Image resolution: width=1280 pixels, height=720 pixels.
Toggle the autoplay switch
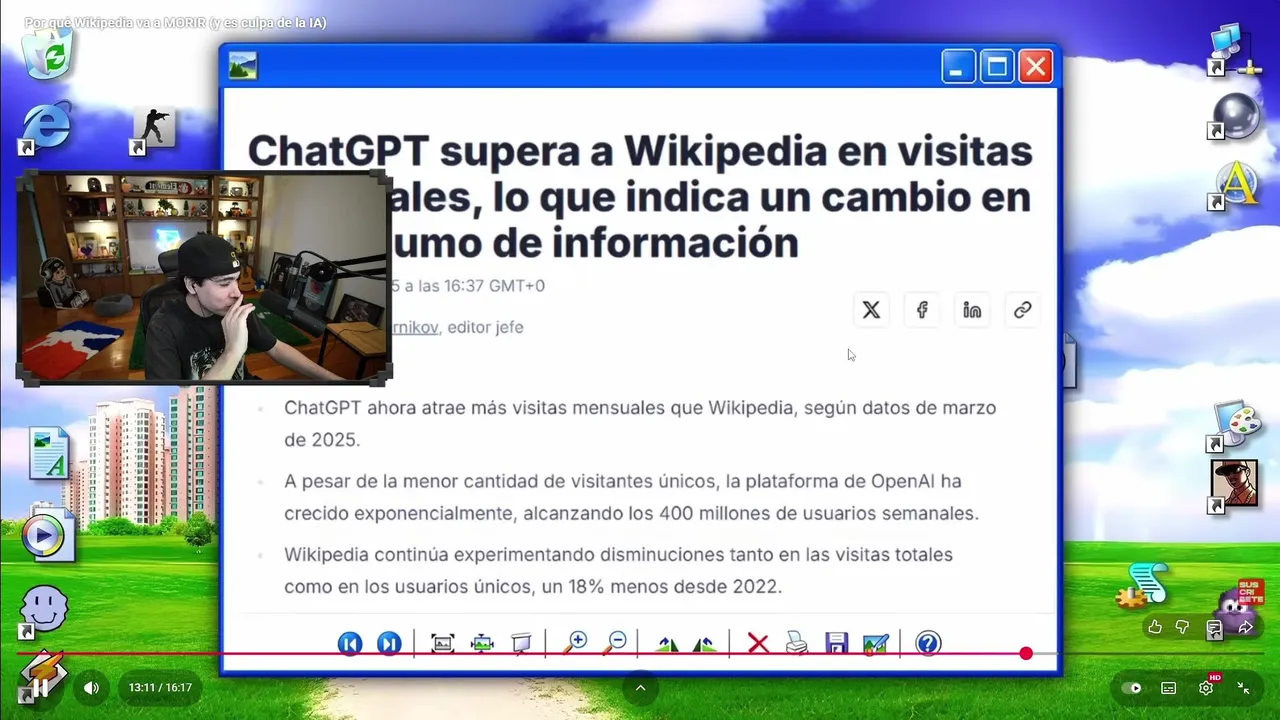click(x=1131, y=688)
